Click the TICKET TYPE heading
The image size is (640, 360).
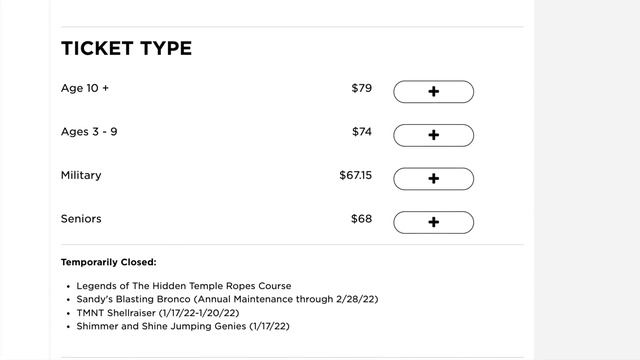point(127,48)
